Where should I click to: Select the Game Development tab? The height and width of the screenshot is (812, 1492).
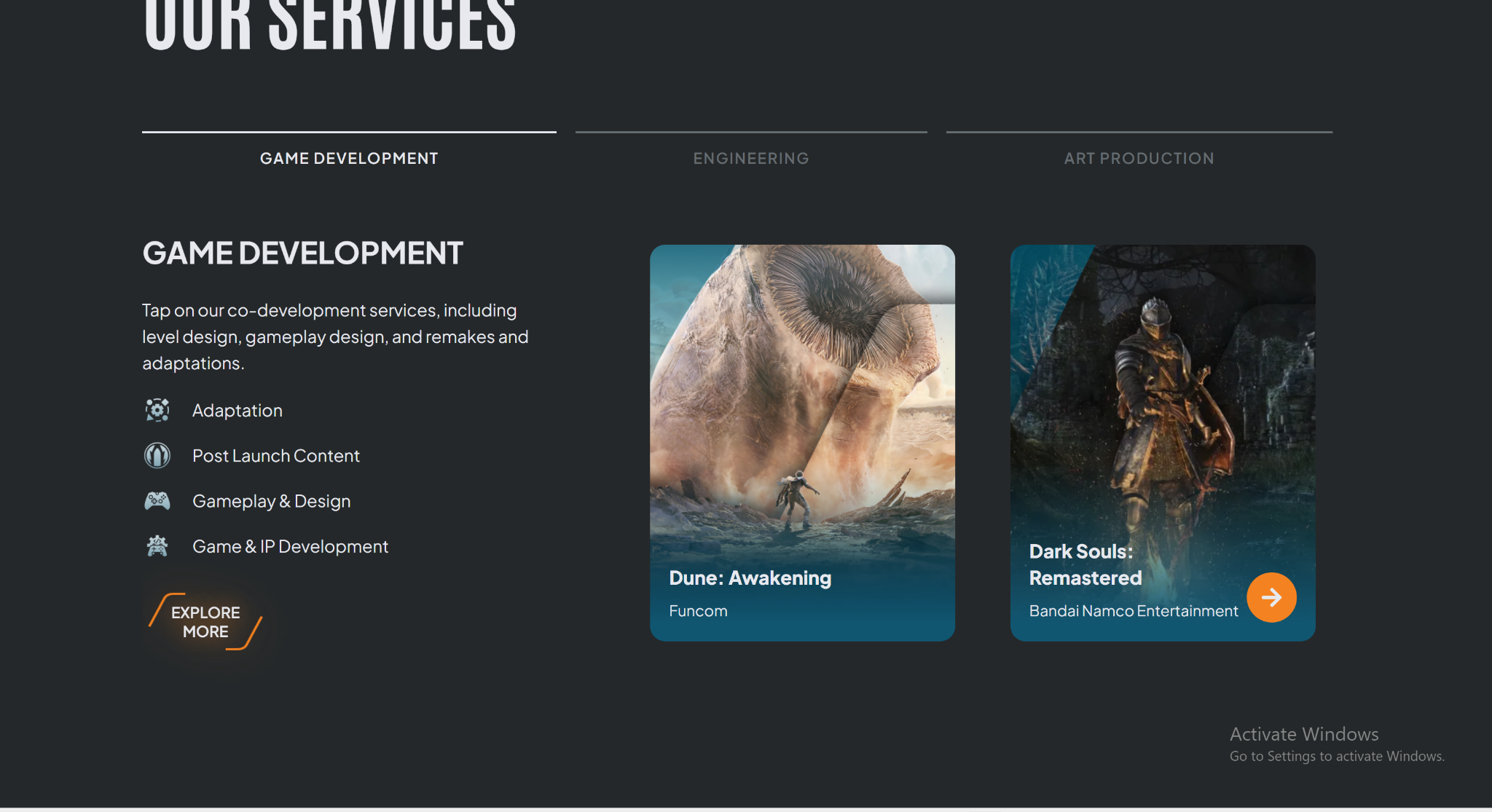point(349,158)
